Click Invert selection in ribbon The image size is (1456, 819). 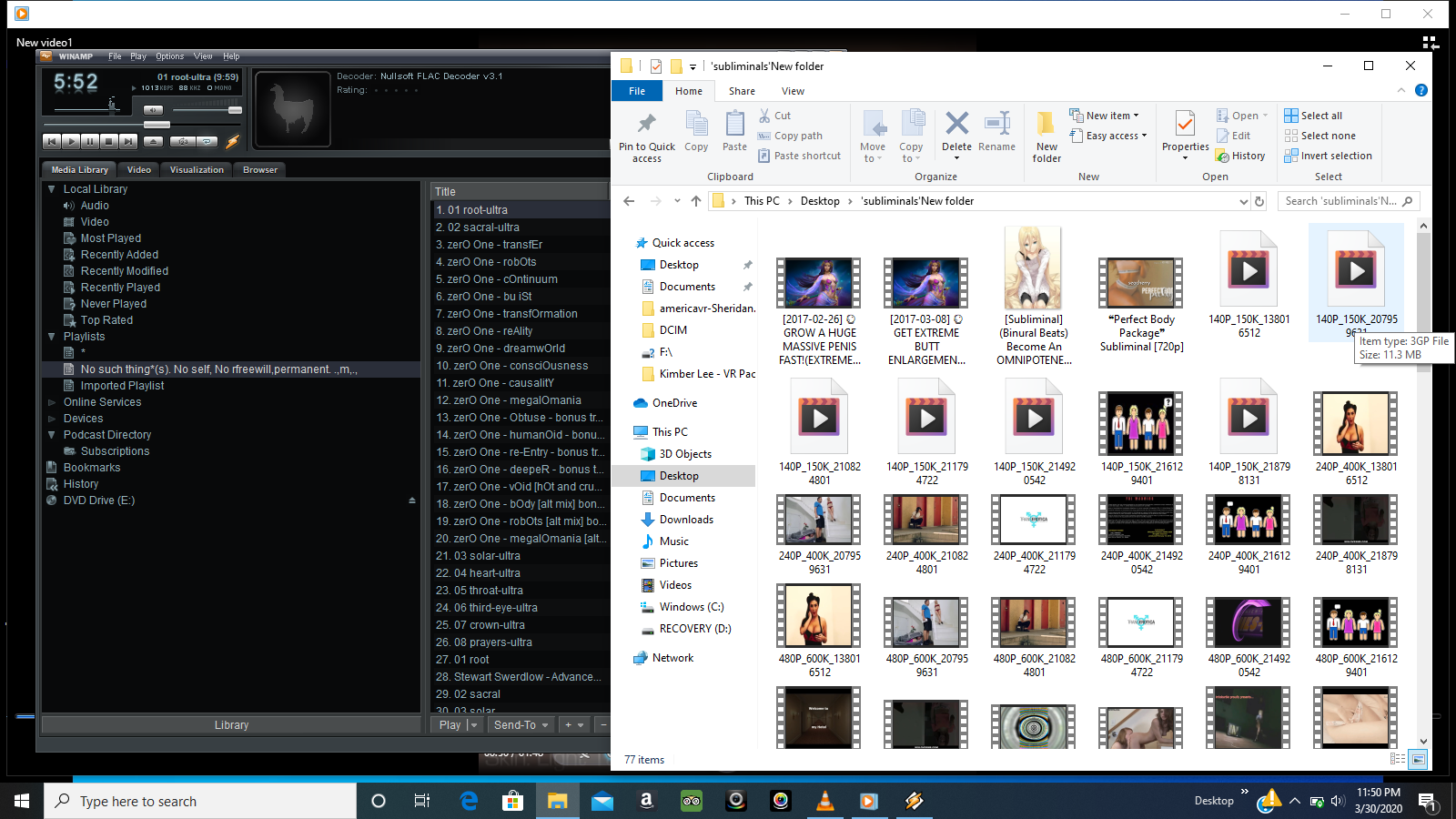(1328, 156)
